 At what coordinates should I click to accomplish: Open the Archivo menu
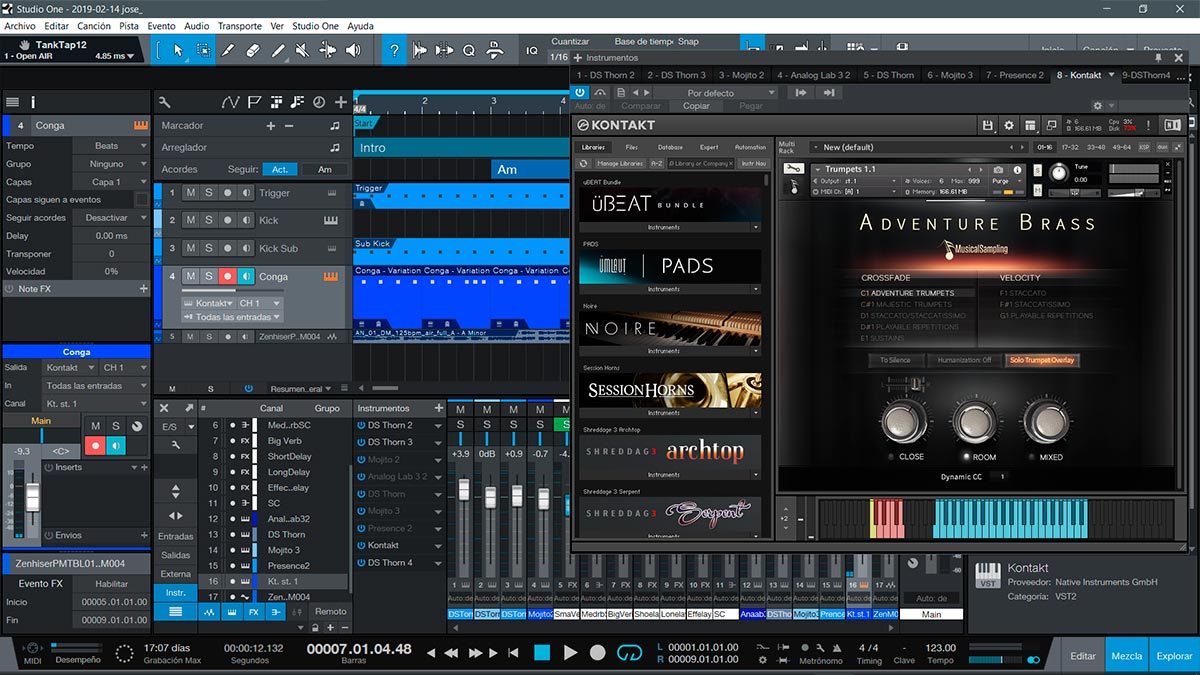tap(20, 25)
